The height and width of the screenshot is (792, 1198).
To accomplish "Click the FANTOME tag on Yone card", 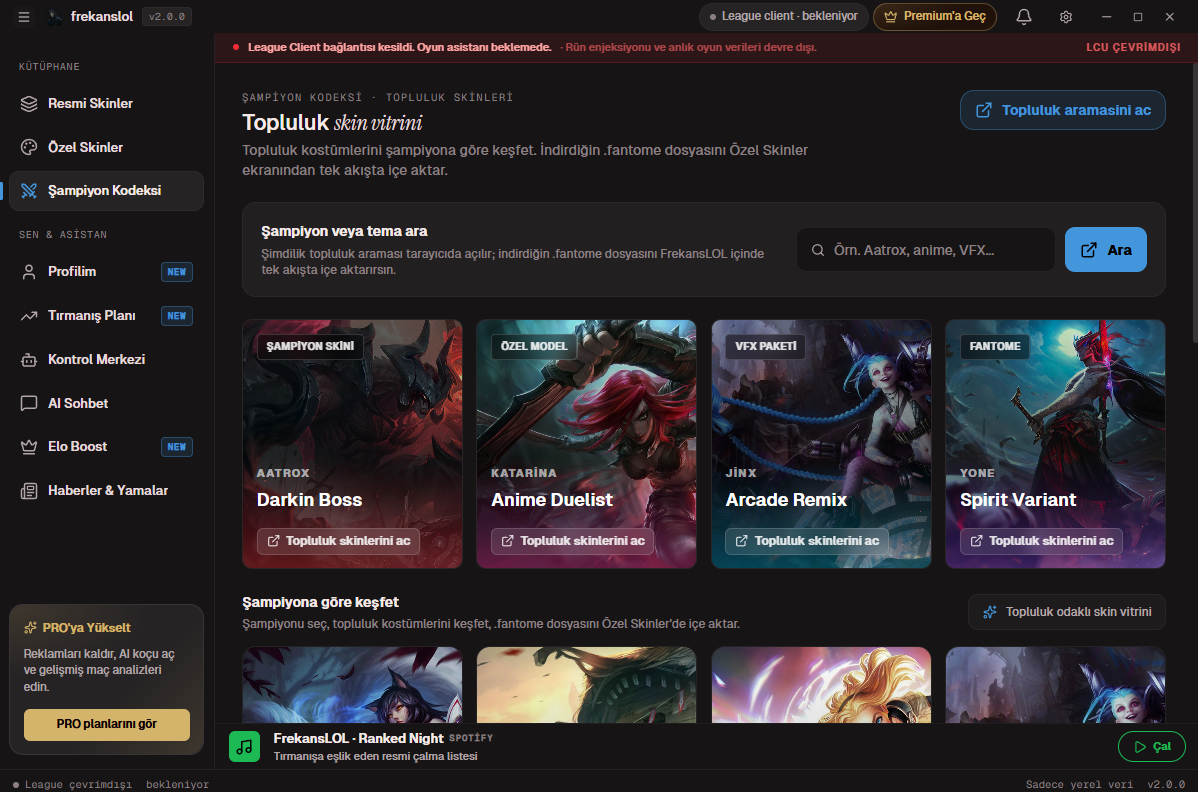I will point(995,346).
